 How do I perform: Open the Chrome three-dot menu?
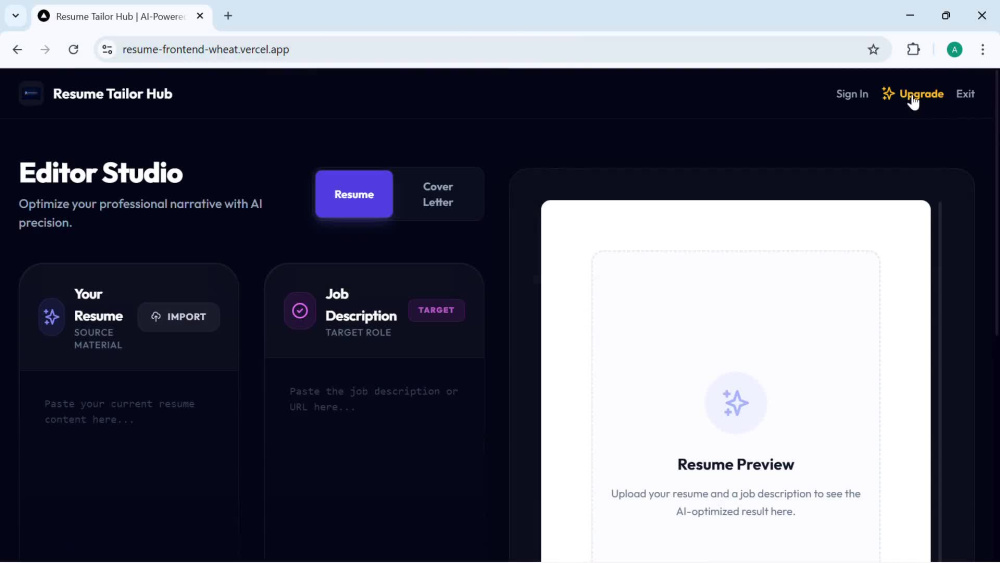[982, 50]
